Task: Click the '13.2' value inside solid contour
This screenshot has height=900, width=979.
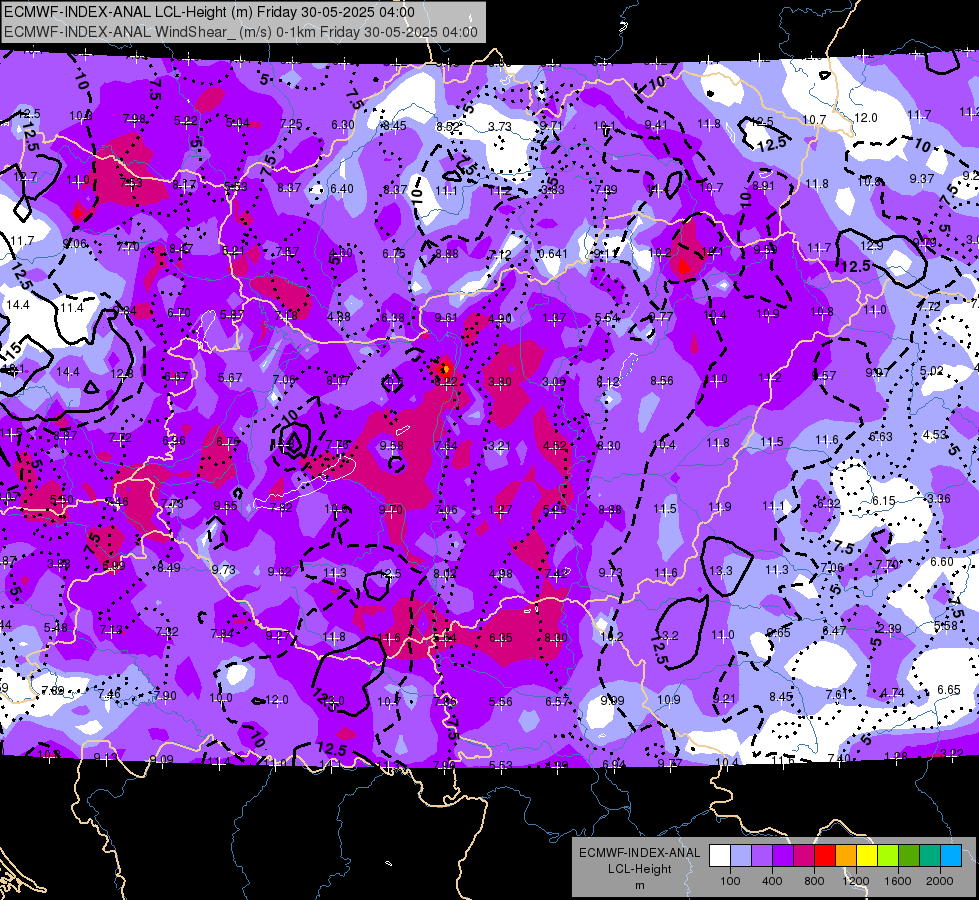Action: point(667,635)
